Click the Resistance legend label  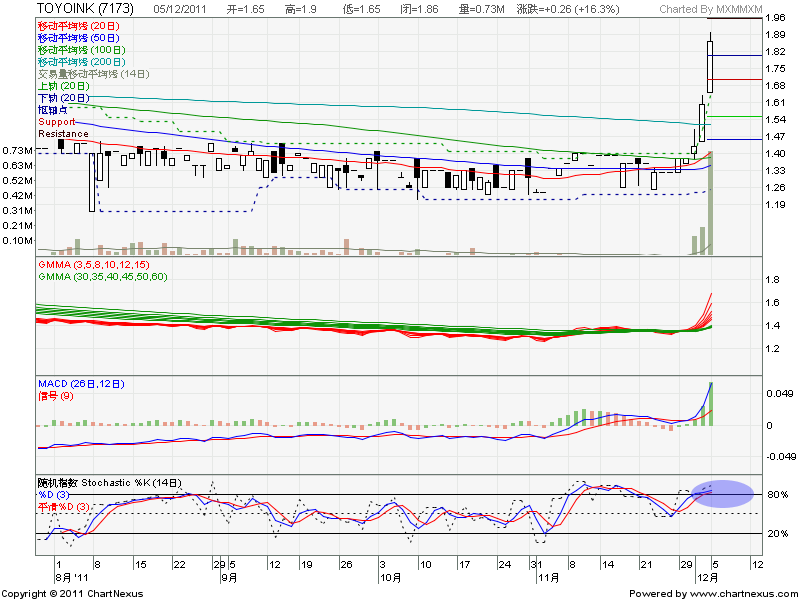pyautogui.click(x=63, y=133)
